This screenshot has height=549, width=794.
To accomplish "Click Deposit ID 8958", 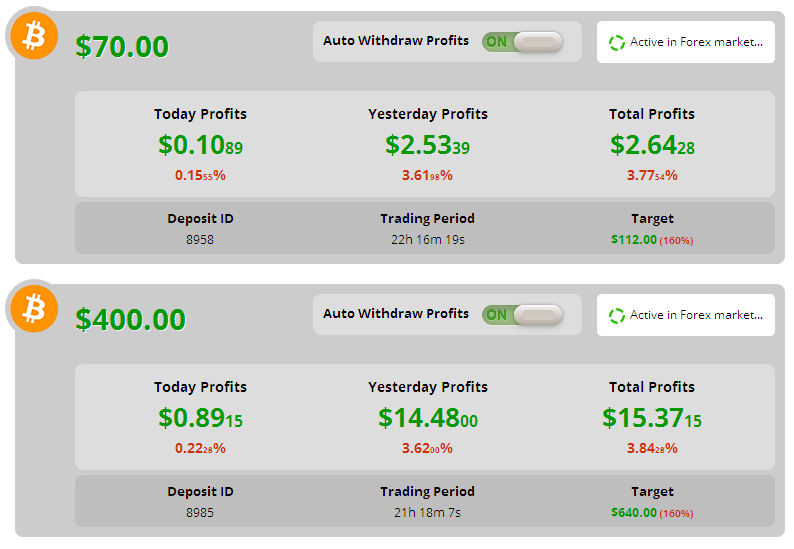I will pos(200,240).
